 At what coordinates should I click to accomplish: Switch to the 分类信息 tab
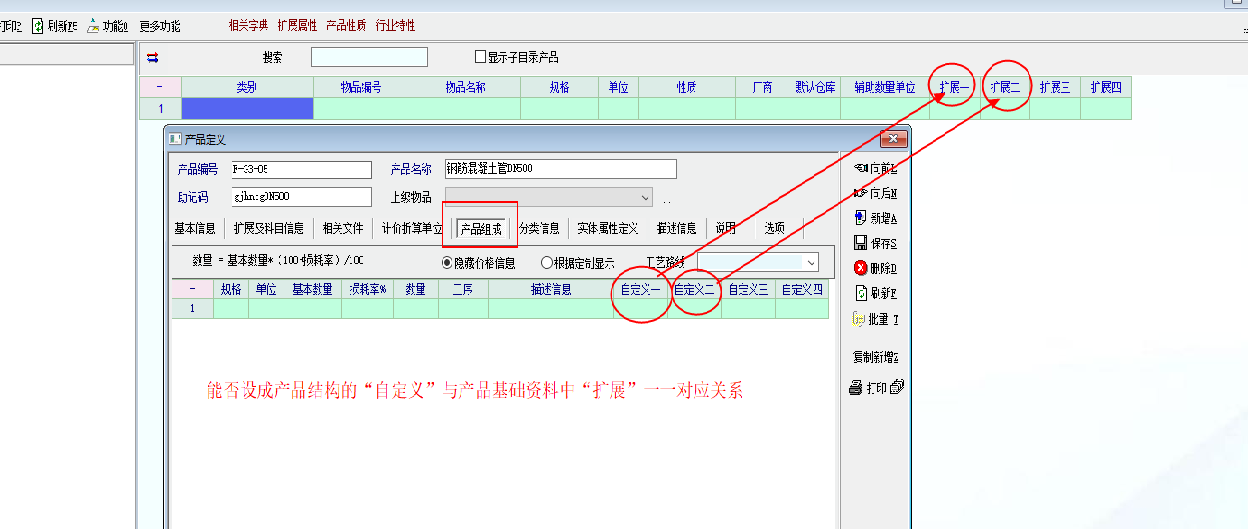[539, 228]
